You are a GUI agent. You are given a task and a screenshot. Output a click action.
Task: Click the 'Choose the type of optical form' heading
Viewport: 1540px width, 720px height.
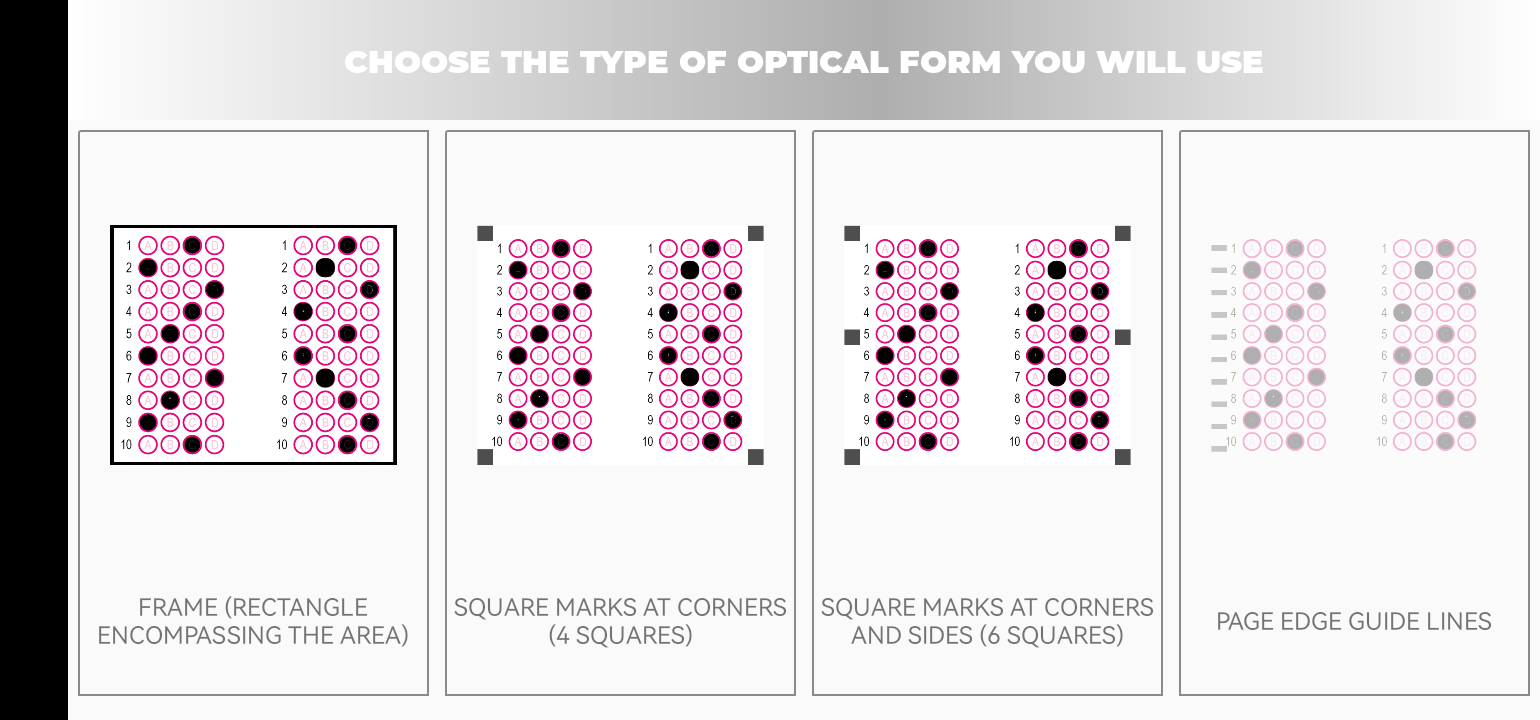tap(803, 62)
